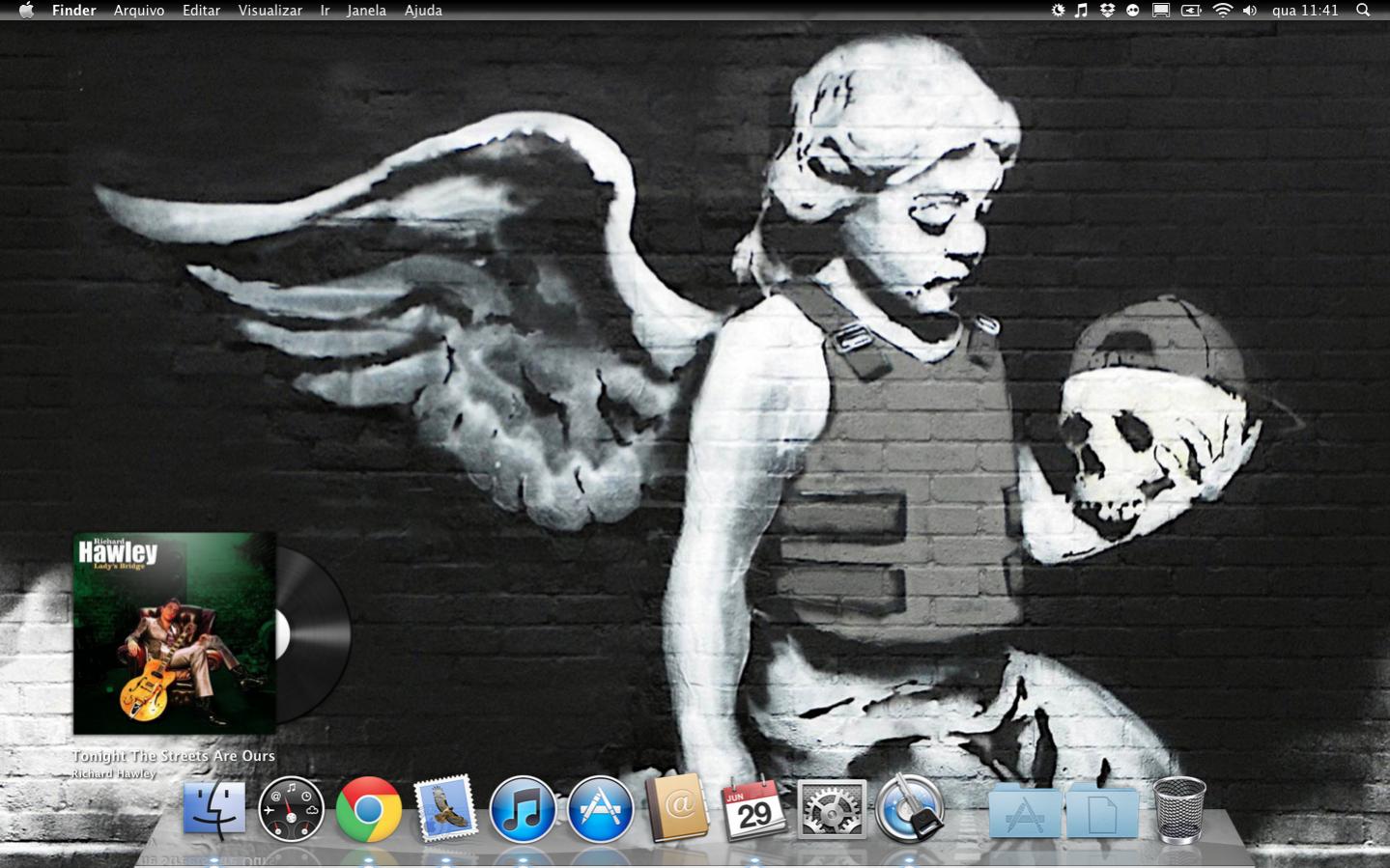
Task: Open the Ajuda menu
Action: [423, 10]
